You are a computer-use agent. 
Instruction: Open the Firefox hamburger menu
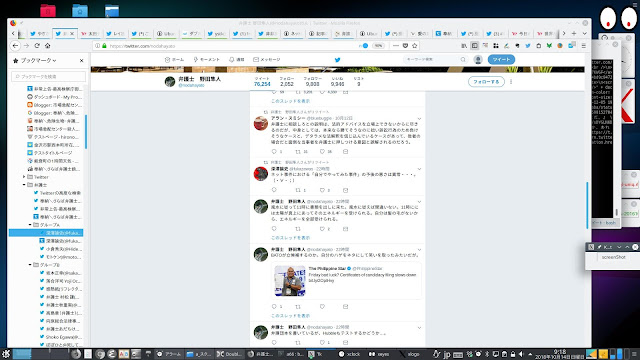click(x=584, y=46)
